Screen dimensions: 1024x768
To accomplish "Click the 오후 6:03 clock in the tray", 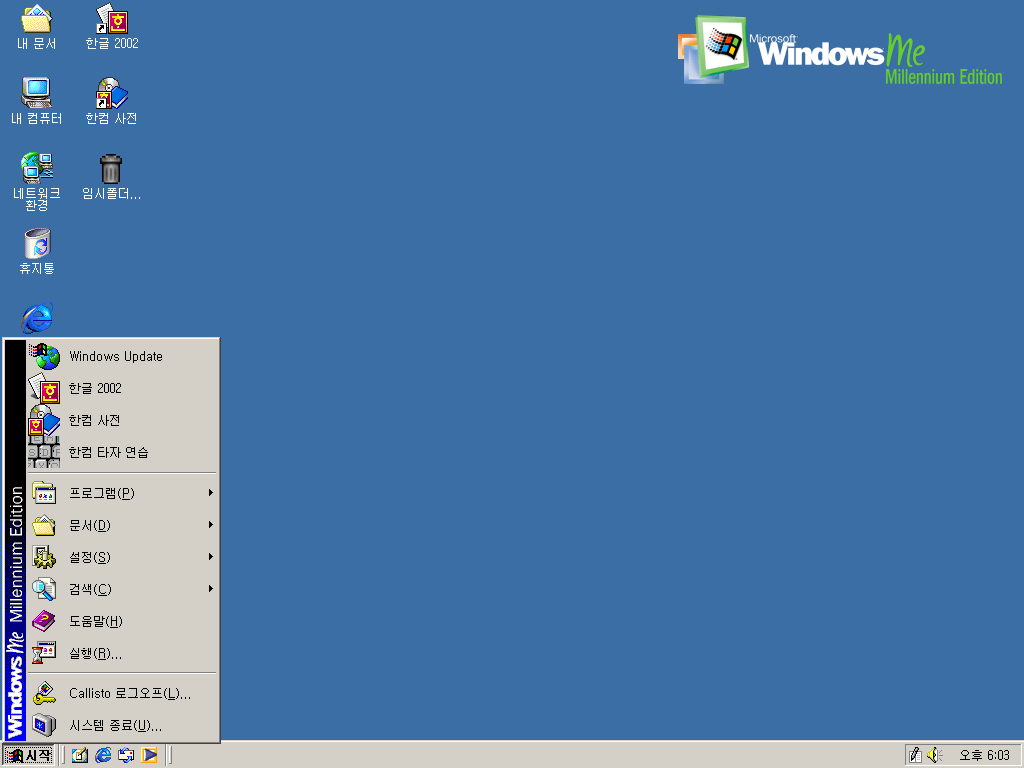I will (984, 756).
